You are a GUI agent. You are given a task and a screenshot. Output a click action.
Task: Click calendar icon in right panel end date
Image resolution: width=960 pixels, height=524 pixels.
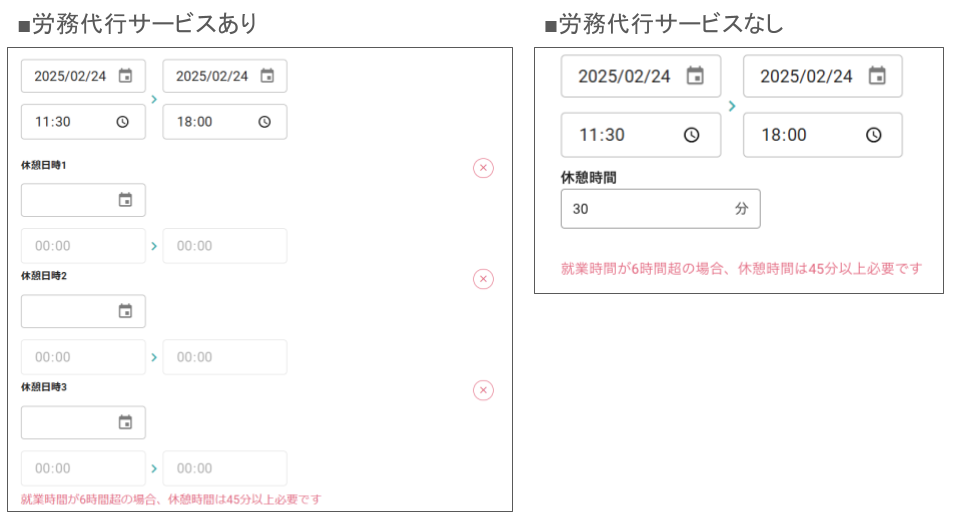pos(876,76)
